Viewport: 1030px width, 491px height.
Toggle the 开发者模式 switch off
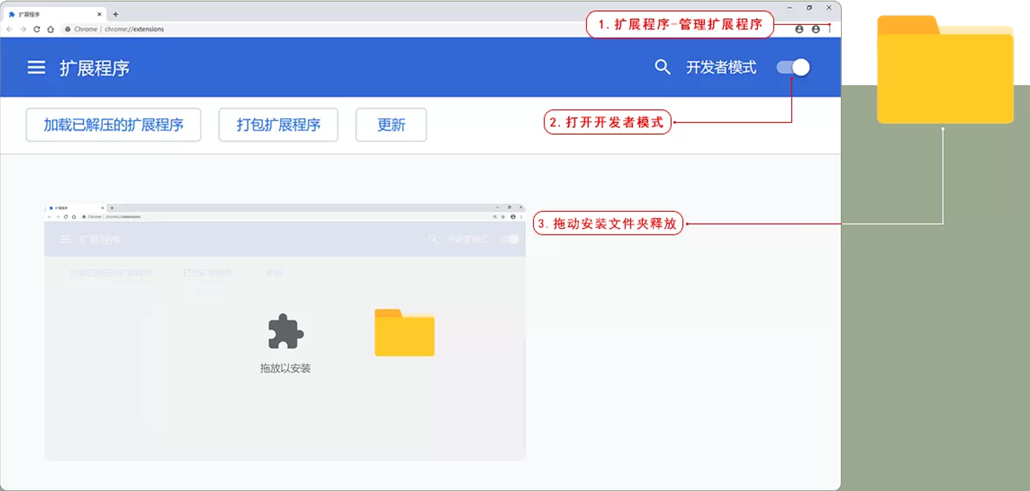click(x=793, y=67)
